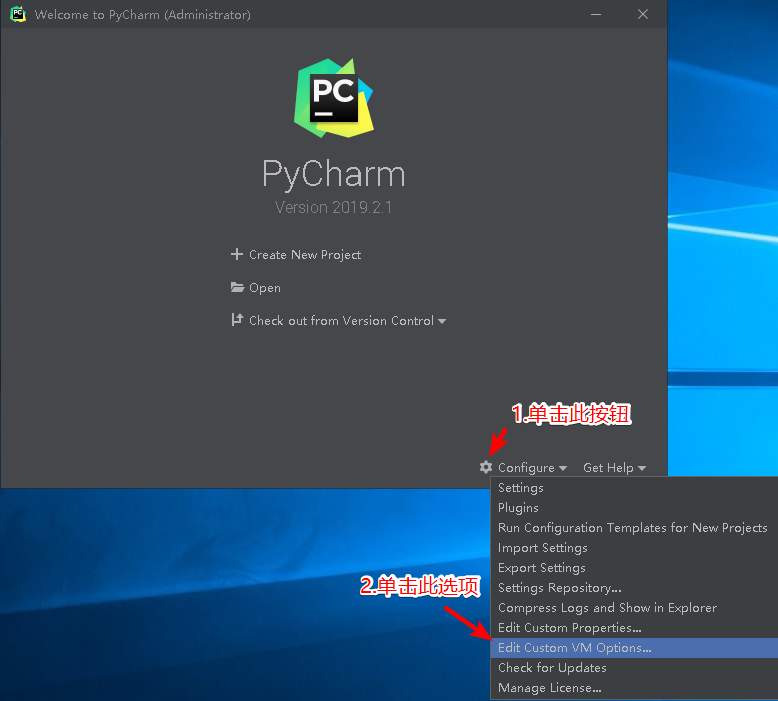
Task: Click the plus icon beside Create New Project
Action: coord(237,254)
